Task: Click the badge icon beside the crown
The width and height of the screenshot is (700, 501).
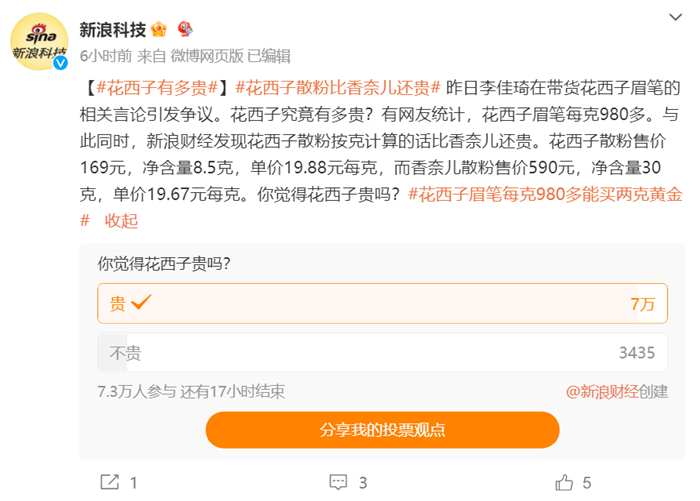Action: point(185,29)
